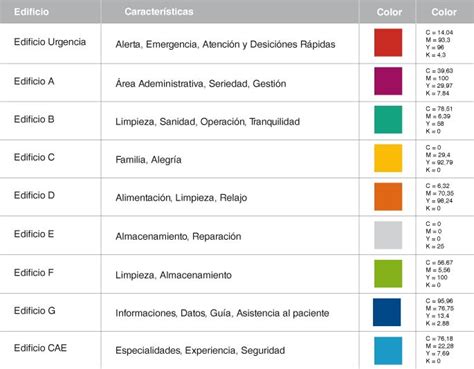Select 'Alimentación, Limpieza, Relajo' text
The width and height of the screenshot is (474, 369).
pyautogui.click(x=181, y=198)
